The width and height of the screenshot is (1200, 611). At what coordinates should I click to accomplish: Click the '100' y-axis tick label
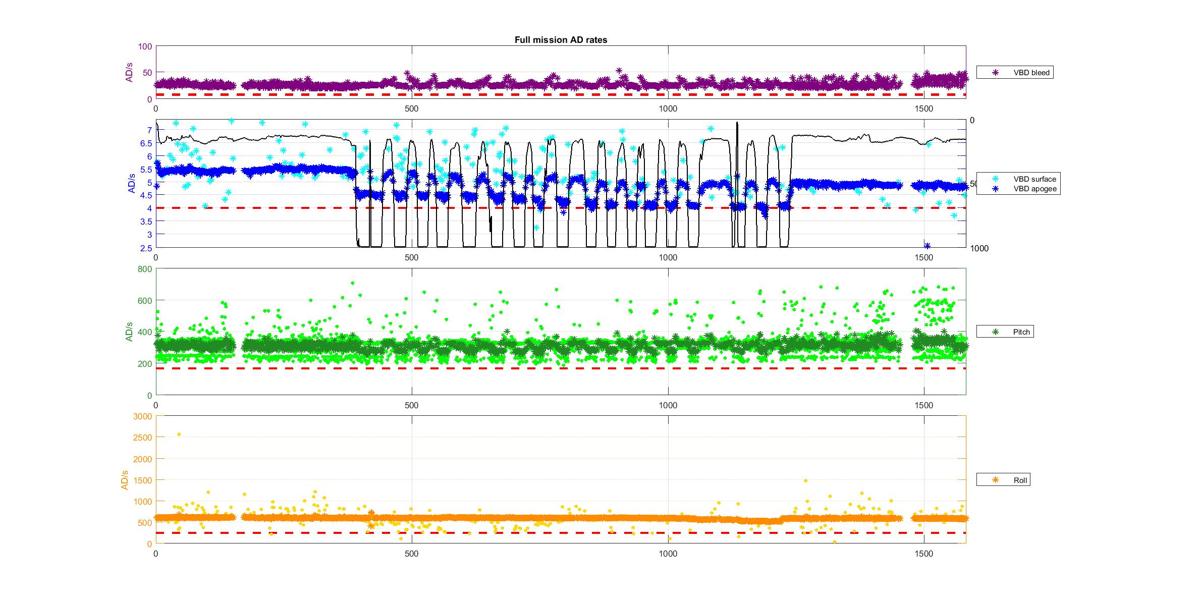click(145, 46)
